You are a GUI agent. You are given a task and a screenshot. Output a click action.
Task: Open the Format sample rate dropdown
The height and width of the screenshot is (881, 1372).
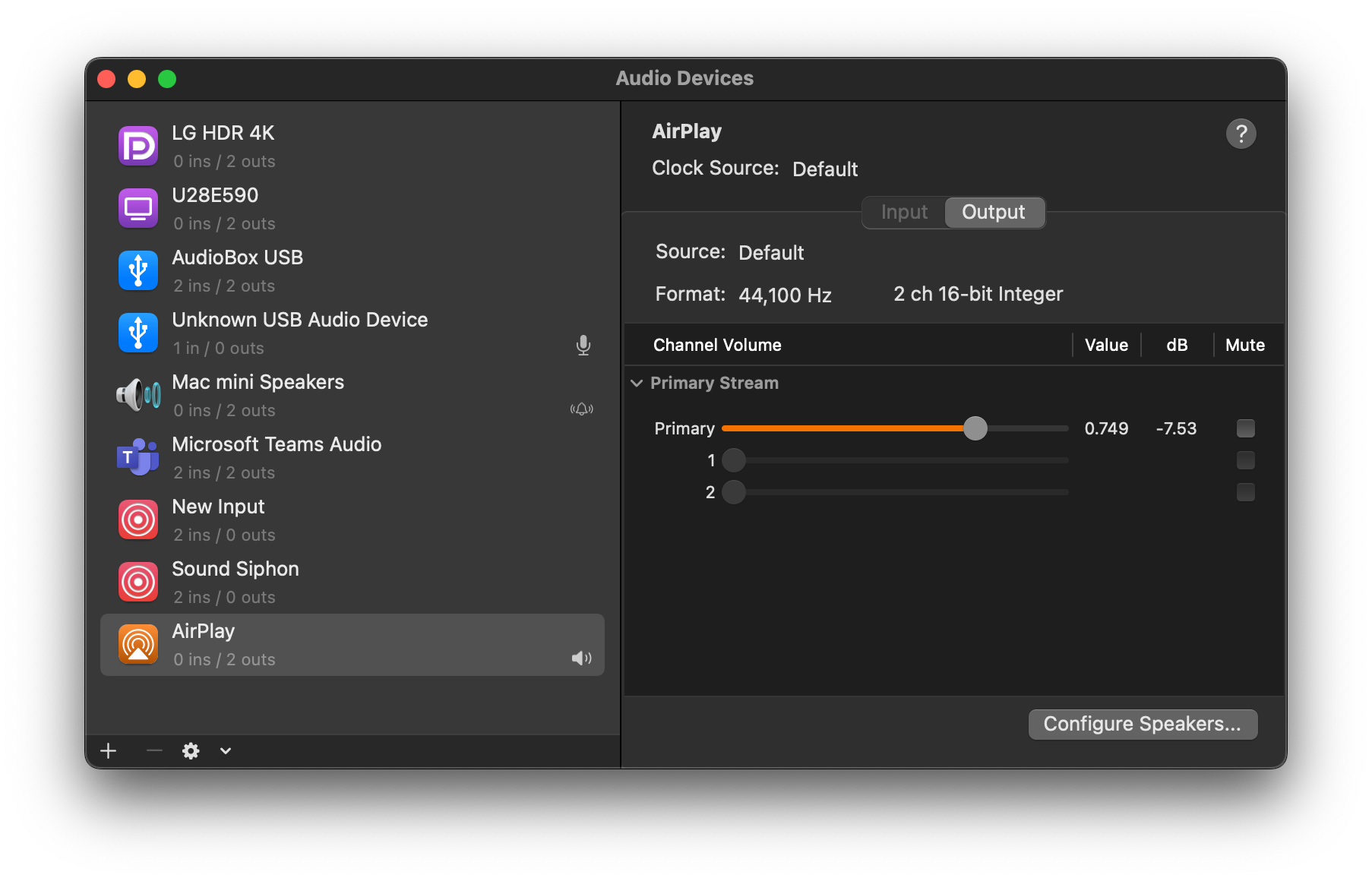coord(785,295)
